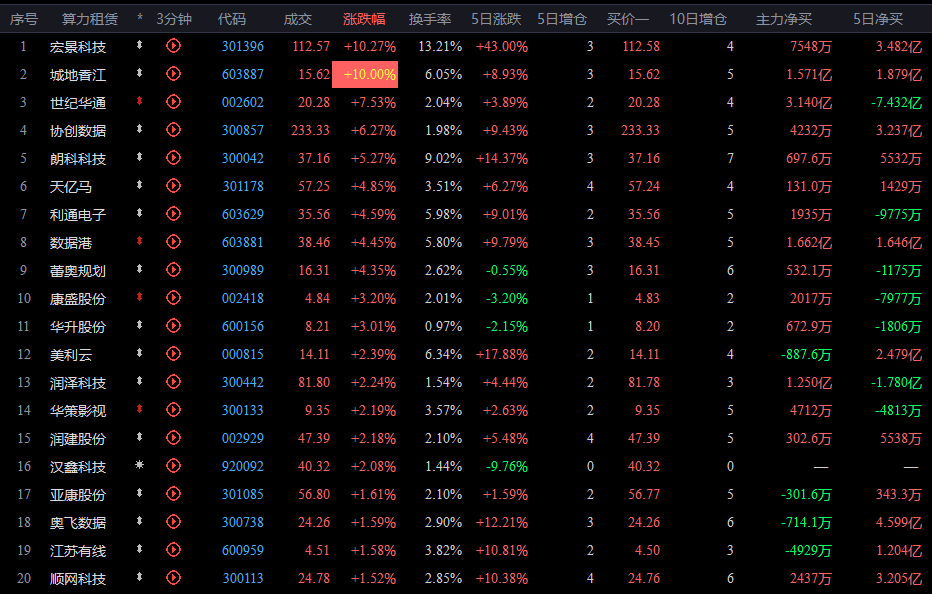Click the marker icon beside 协创数据
This screenshot has height=594, width=932.
pos(140,130)
